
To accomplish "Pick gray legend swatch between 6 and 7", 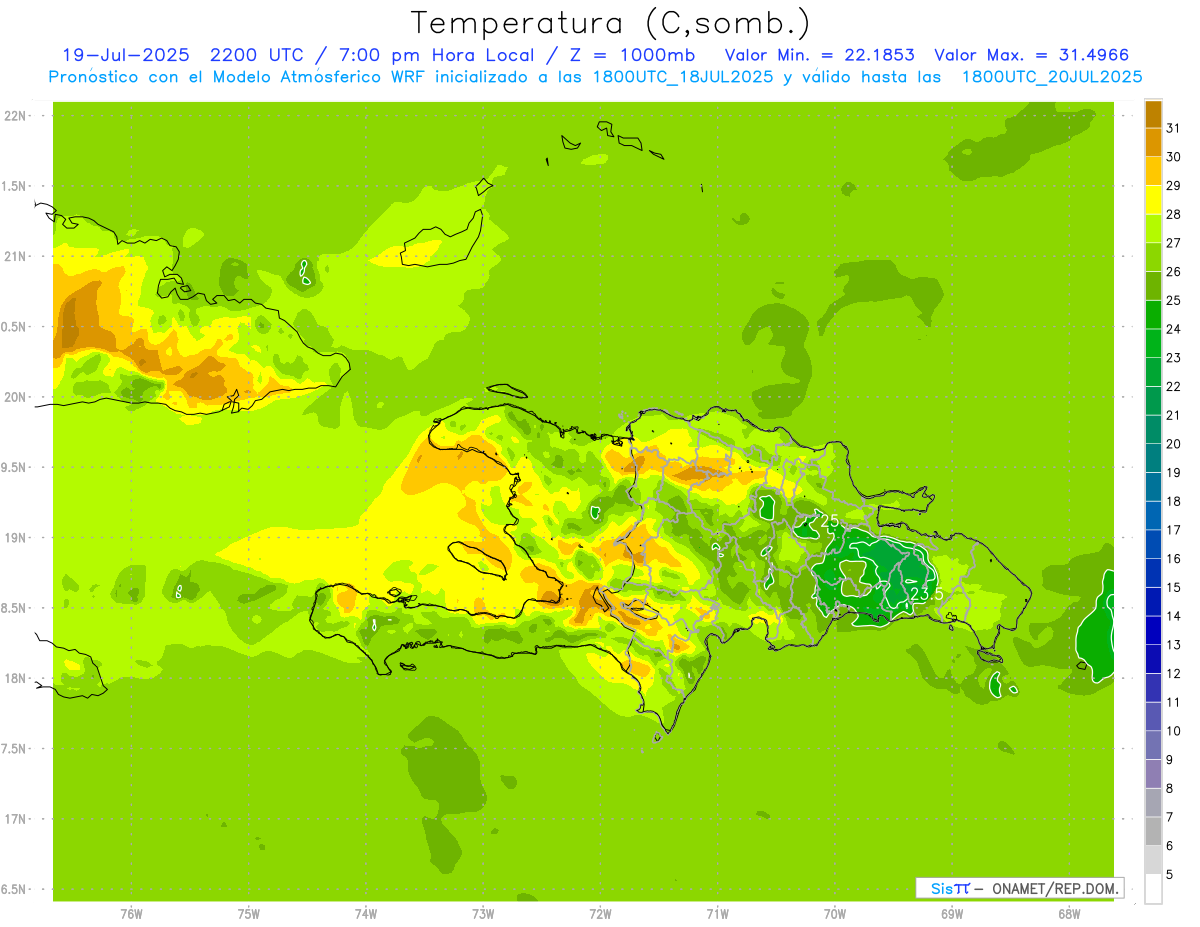I will pyautogui.click(x=1153, y=830).
